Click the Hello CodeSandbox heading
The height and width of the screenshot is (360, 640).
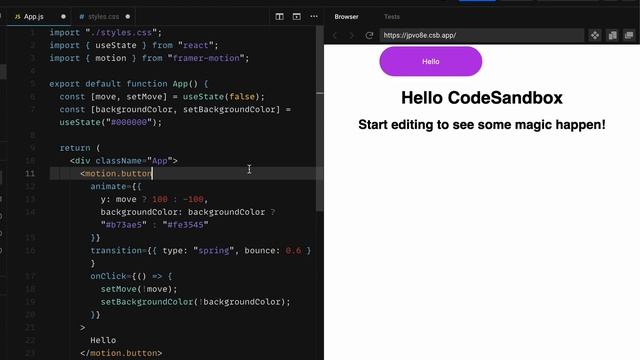(482, 98)
